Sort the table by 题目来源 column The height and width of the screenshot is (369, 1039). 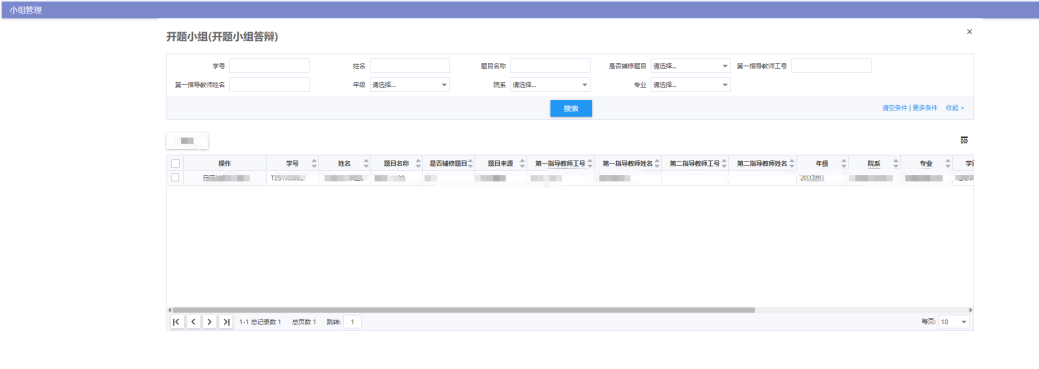(522, 164)
